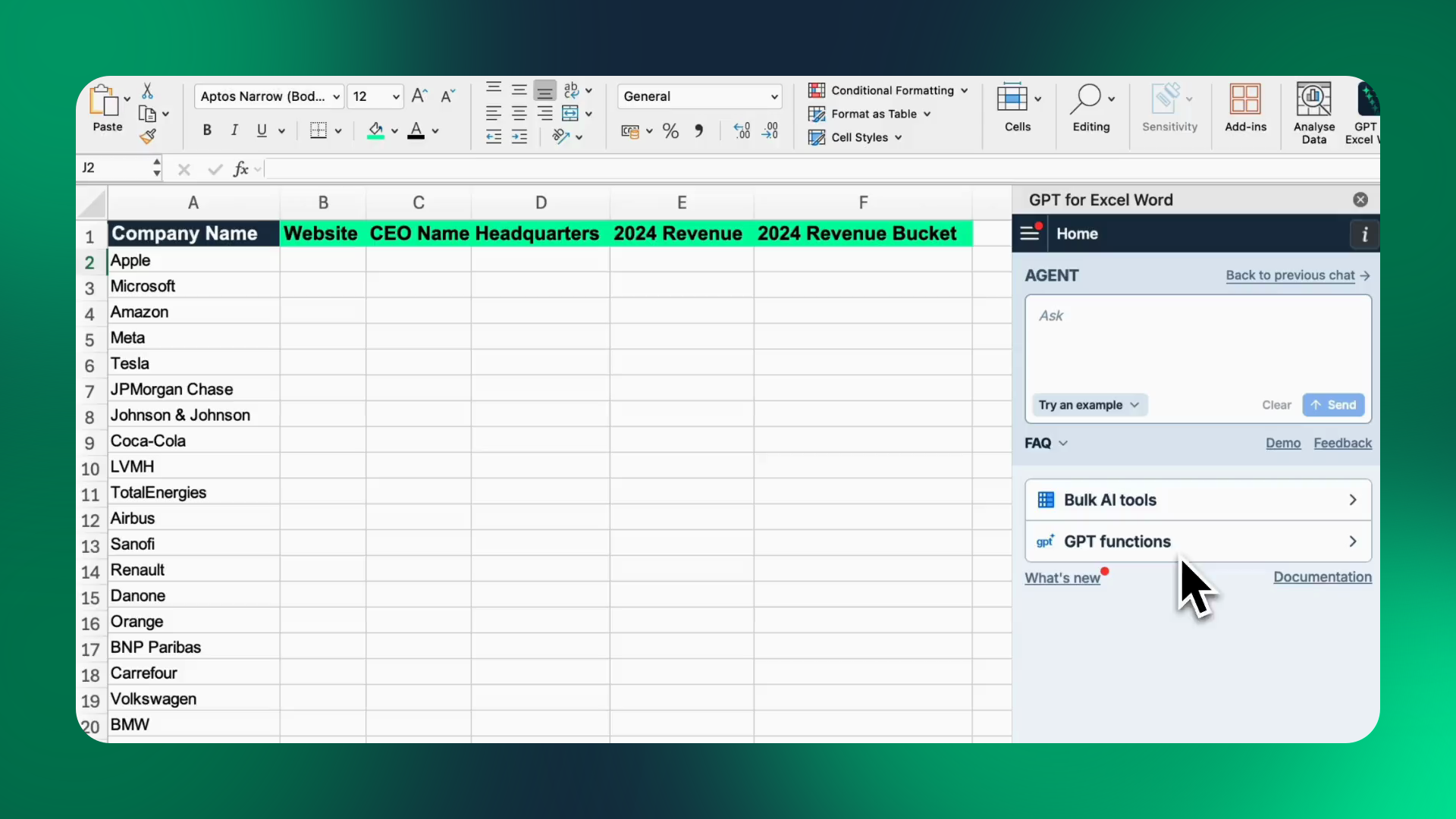Toggle Bold formatting
The width and height of the screenshot is (1456, 819).
point(207,130)
